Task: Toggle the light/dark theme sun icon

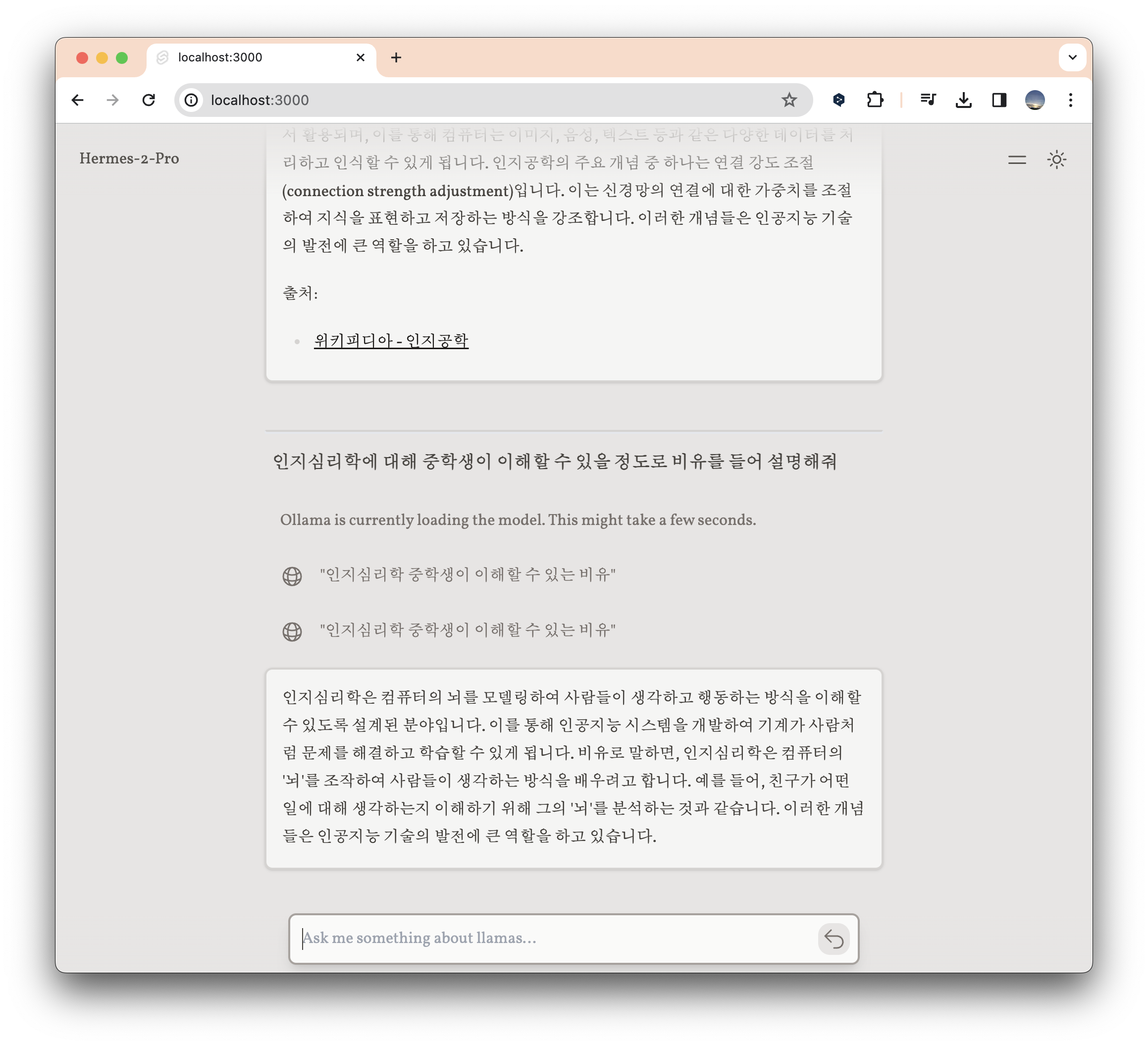Action: click(1056, 159)
